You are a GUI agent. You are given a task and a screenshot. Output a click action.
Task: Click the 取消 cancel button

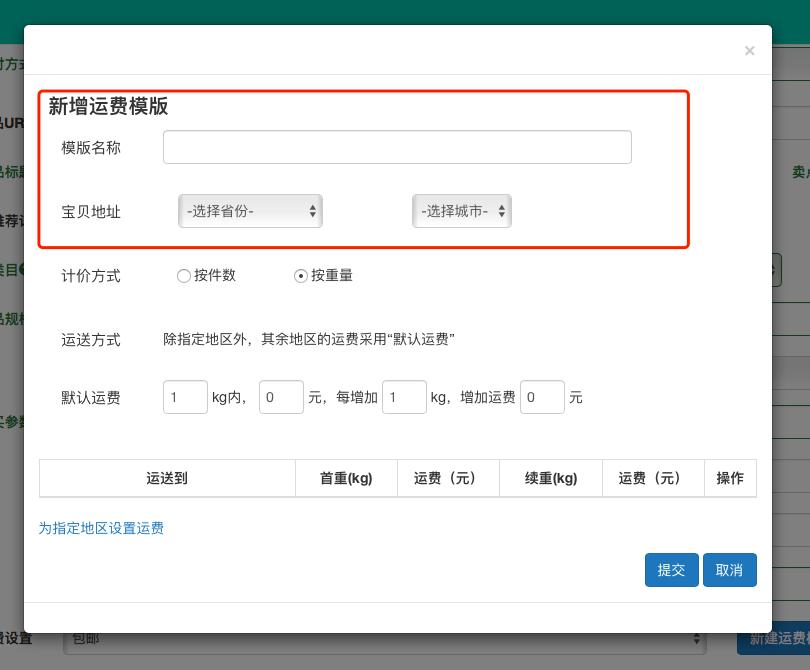(x=729, y=569)
